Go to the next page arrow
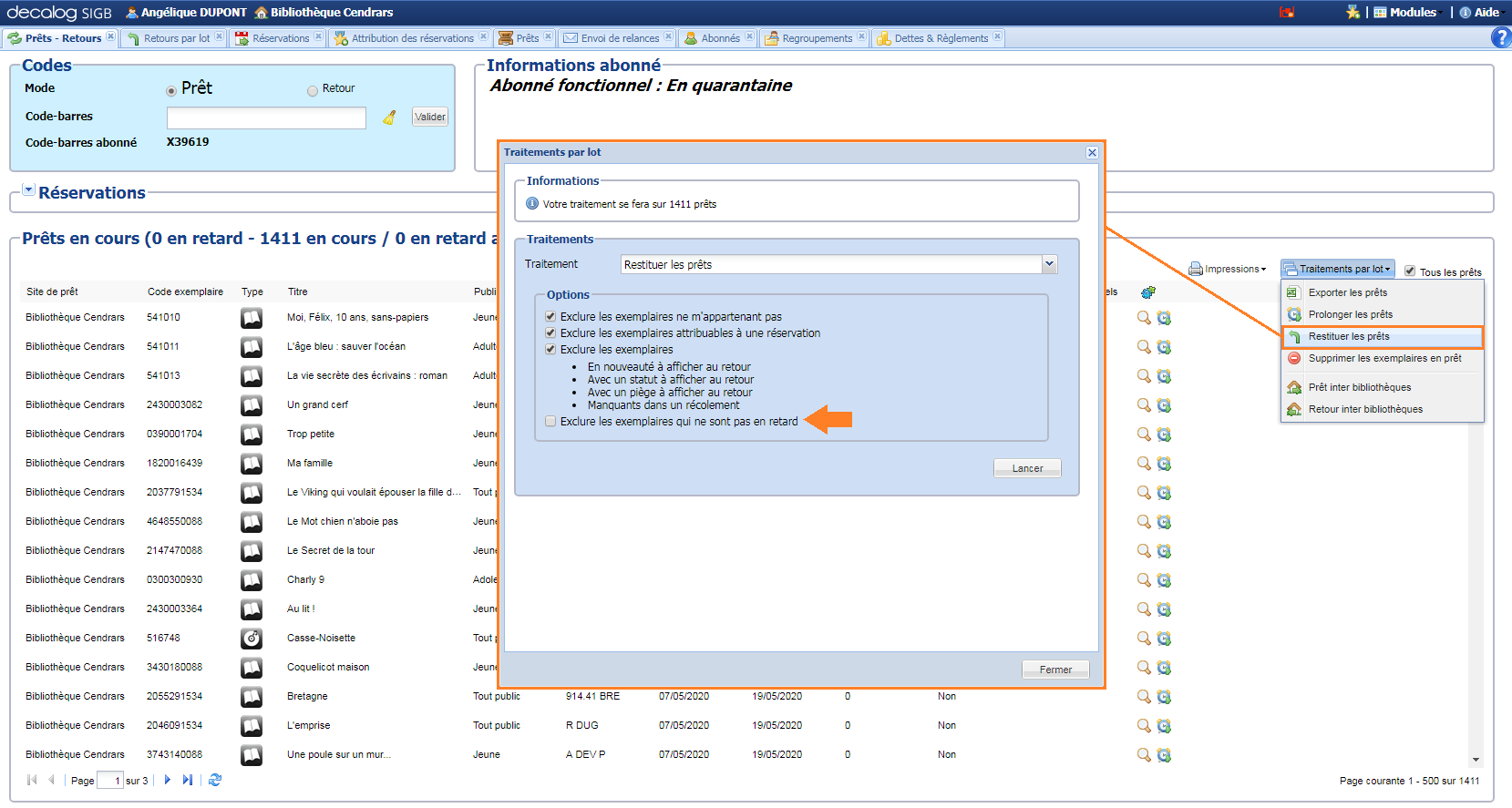The width and height of the screenshot is (1512, 808). pyautogui.click(x=168, y=780)
